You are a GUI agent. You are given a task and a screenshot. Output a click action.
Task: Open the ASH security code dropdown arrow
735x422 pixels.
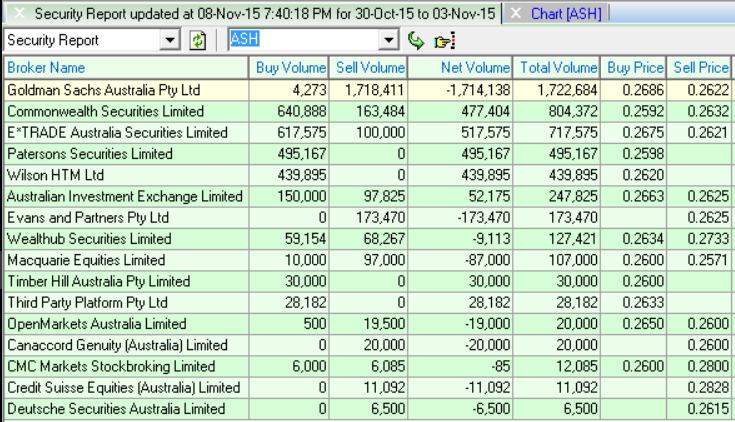click(x=388, y=40)
